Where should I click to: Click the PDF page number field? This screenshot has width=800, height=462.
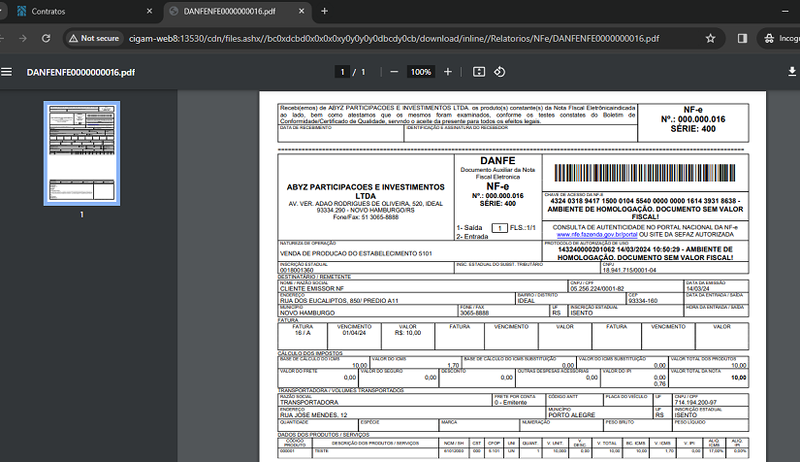pos(342,72)
